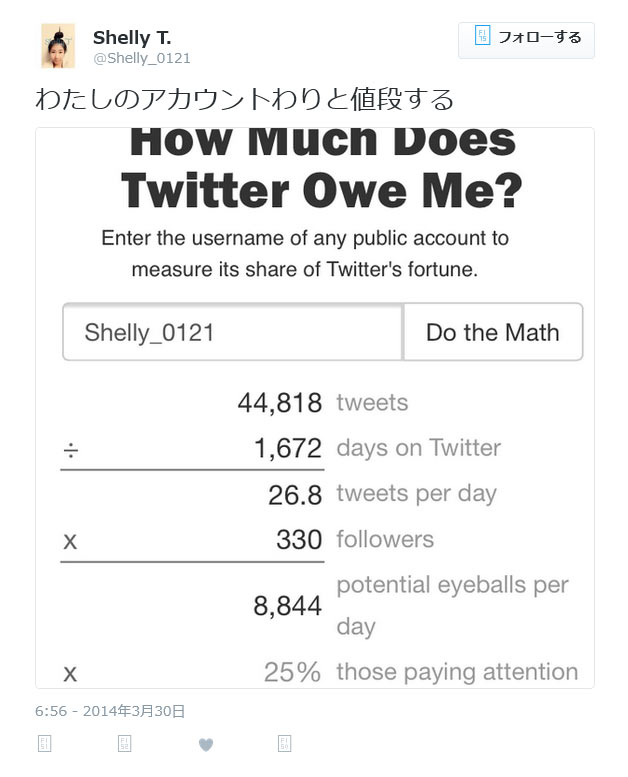628x777 pixels.
Task: Focus the Shelly_0121 username input field
Action: click(x=232, y=332)
